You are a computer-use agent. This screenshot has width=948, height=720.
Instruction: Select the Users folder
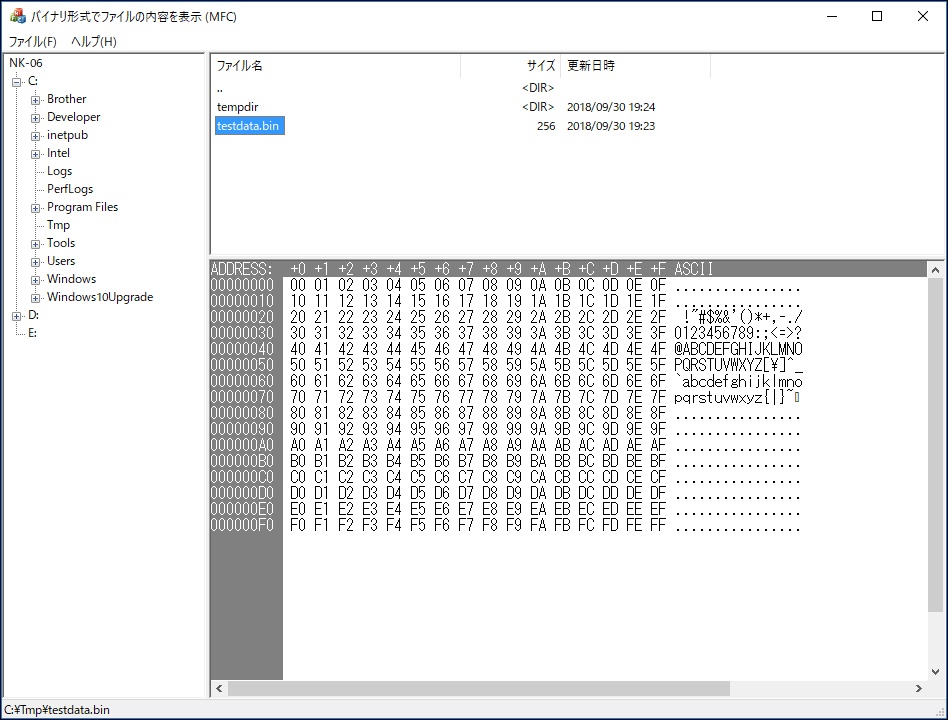[x=61, y=261]
